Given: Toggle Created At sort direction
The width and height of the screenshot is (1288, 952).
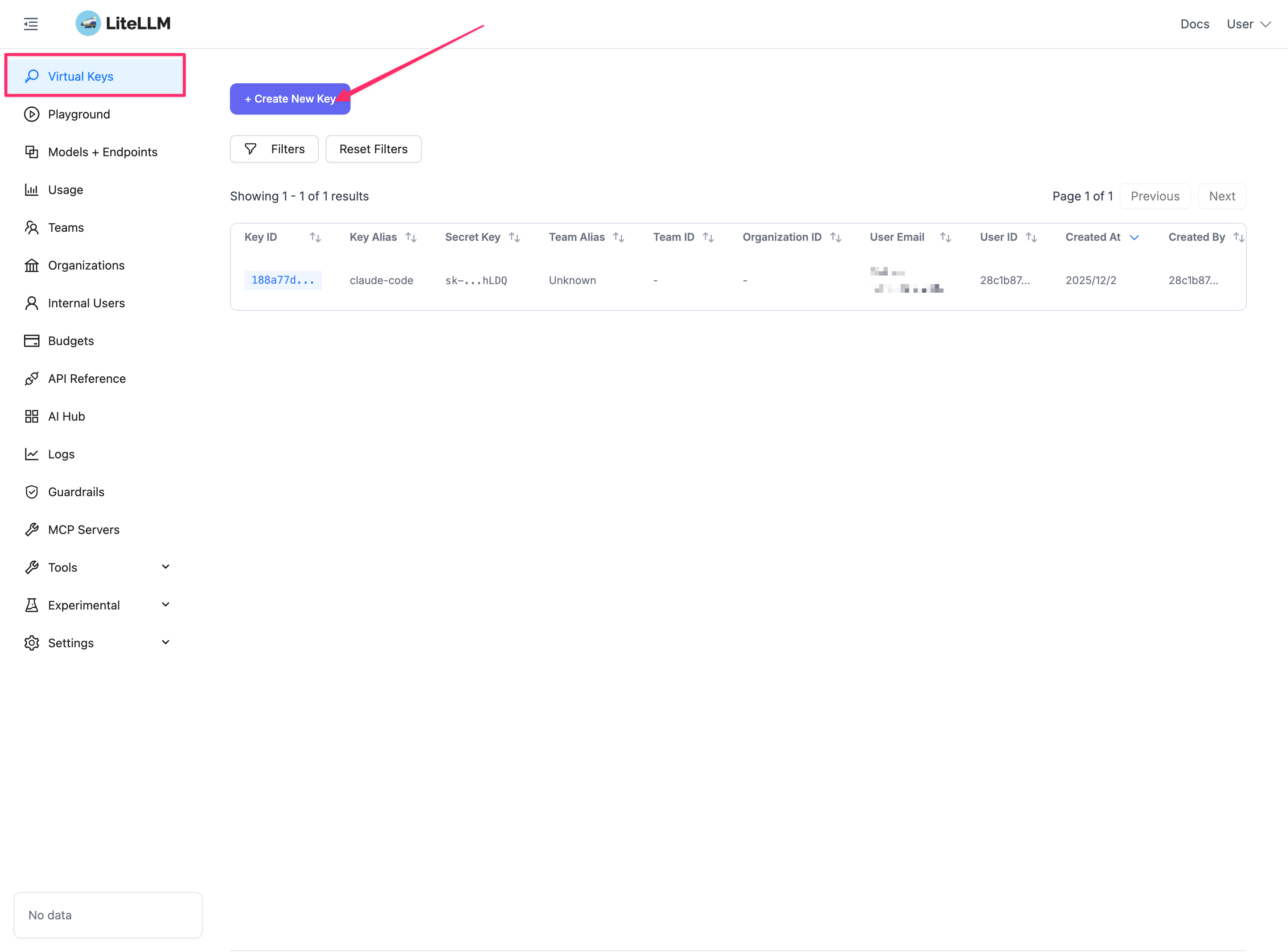Looking at the screenshot, I should click(1134, 237).
